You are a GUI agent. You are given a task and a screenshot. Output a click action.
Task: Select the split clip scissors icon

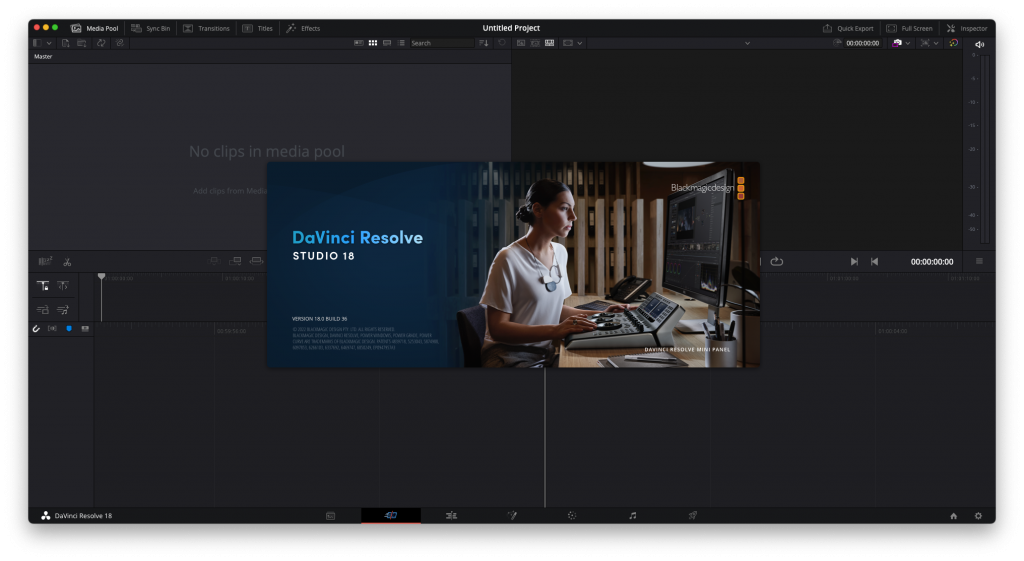[67, 262]
